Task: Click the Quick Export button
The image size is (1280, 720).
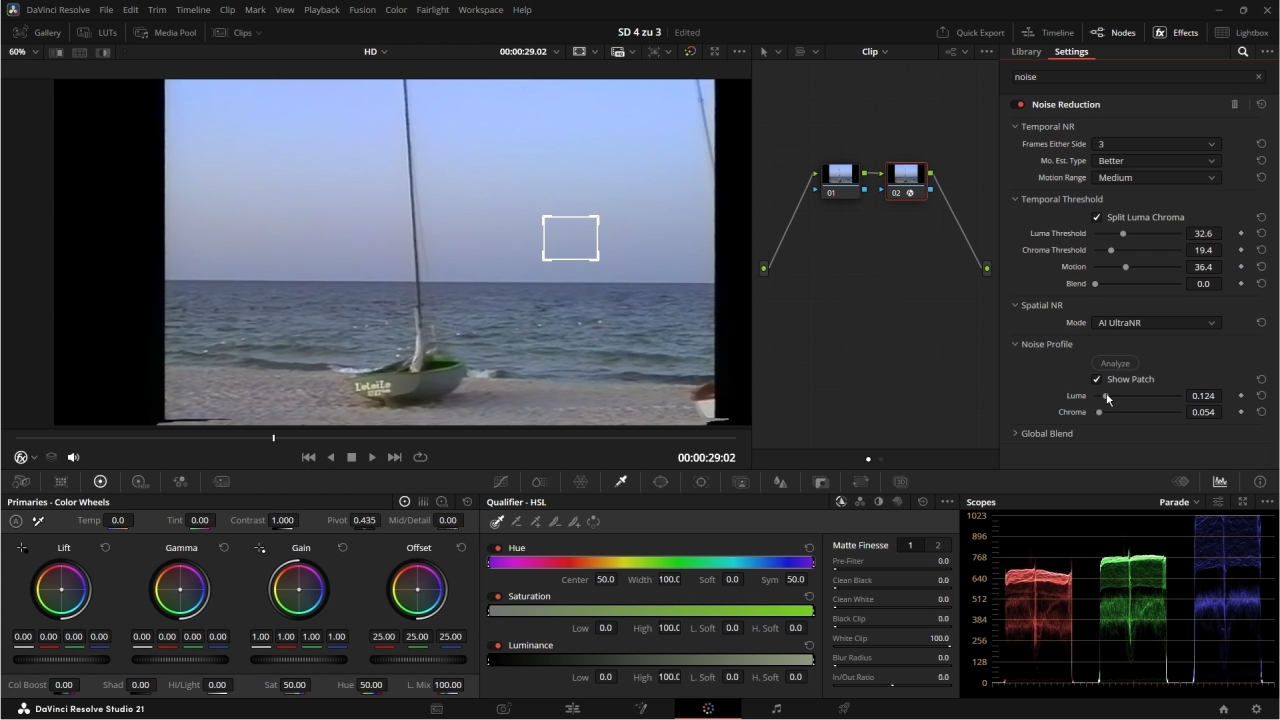Action: [x=970, y=32]
